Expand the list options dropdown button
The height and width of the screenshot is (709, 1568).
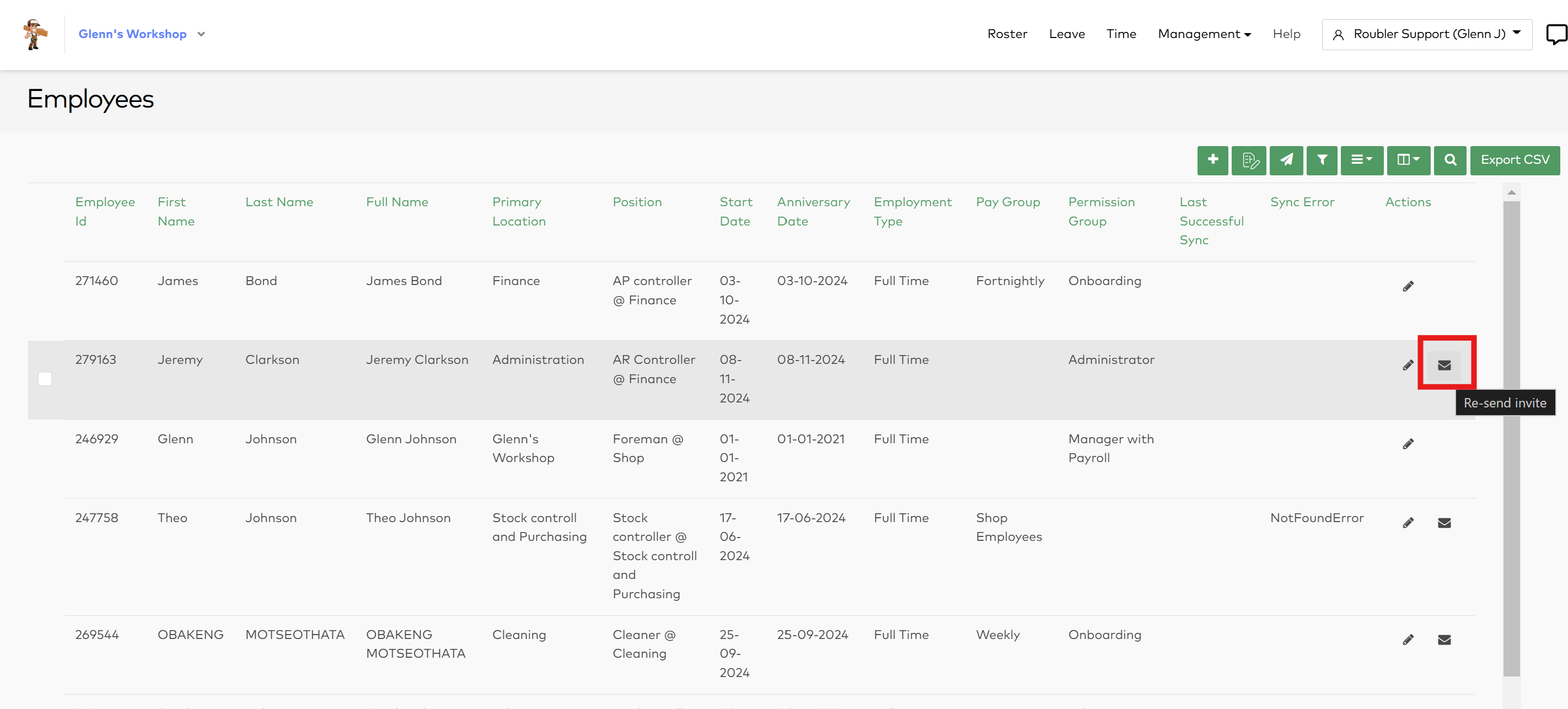(1362, 160)
